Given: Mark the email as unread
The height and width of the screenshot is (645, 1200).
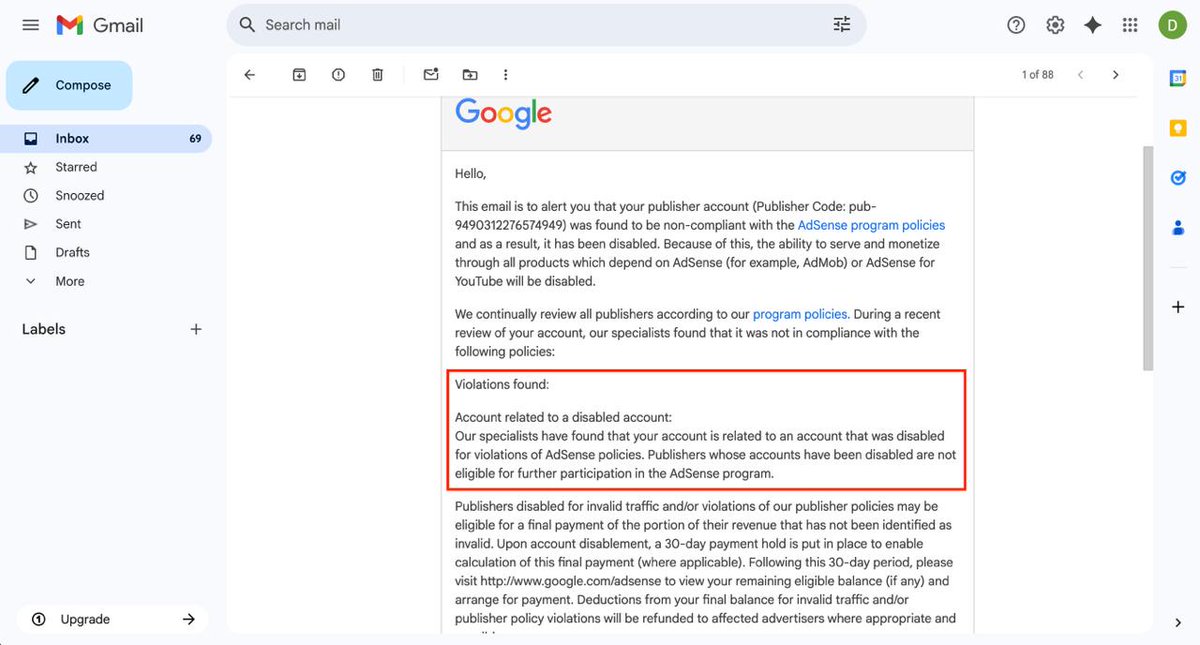Looking at the screenshot, I should [431, 75].
